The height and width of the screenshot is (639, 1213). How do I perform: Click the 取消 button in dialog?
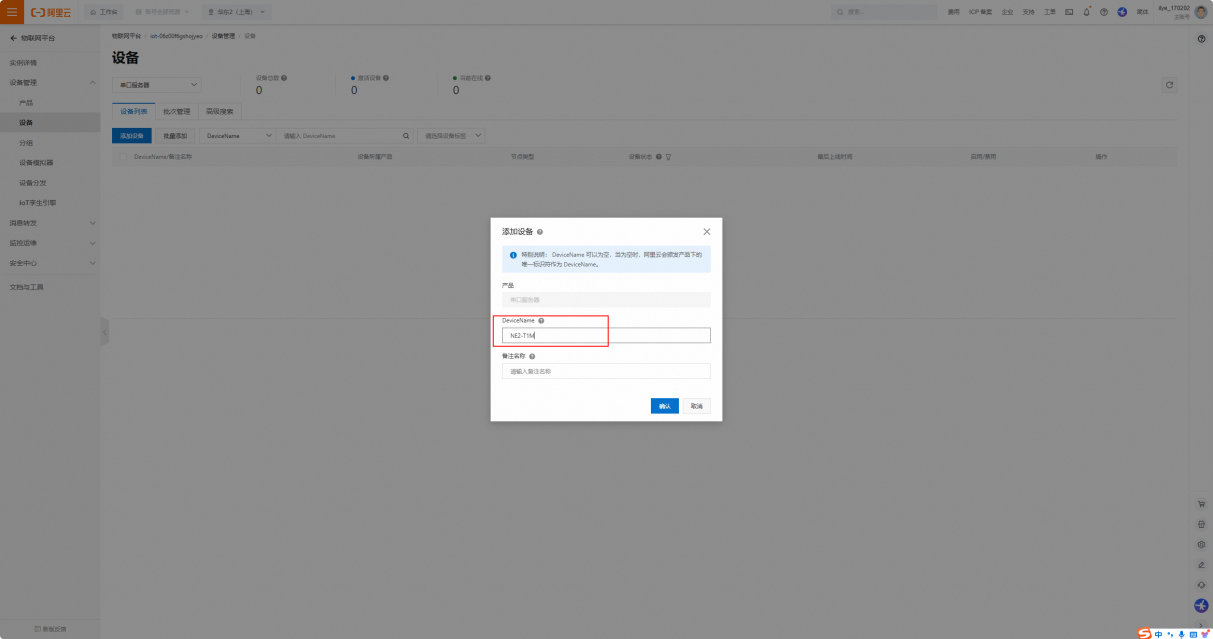[x=696, y=406]
